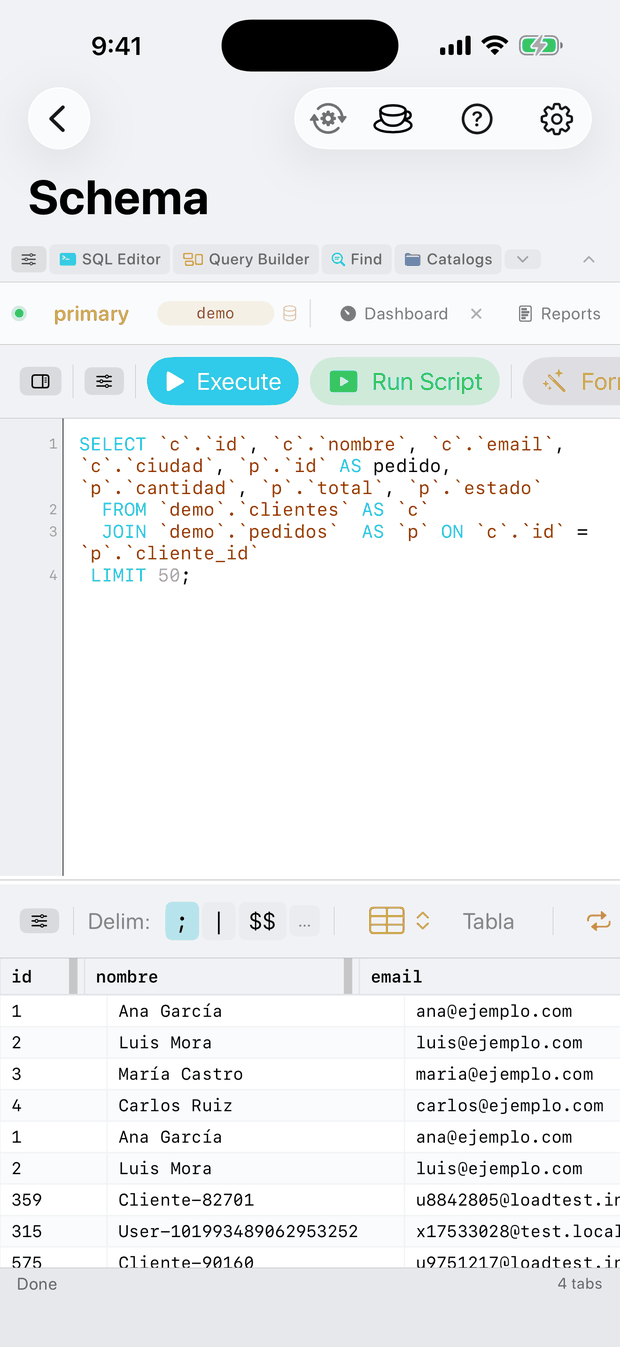Open editor options sliders icon beside Execute

coord(104,381)
